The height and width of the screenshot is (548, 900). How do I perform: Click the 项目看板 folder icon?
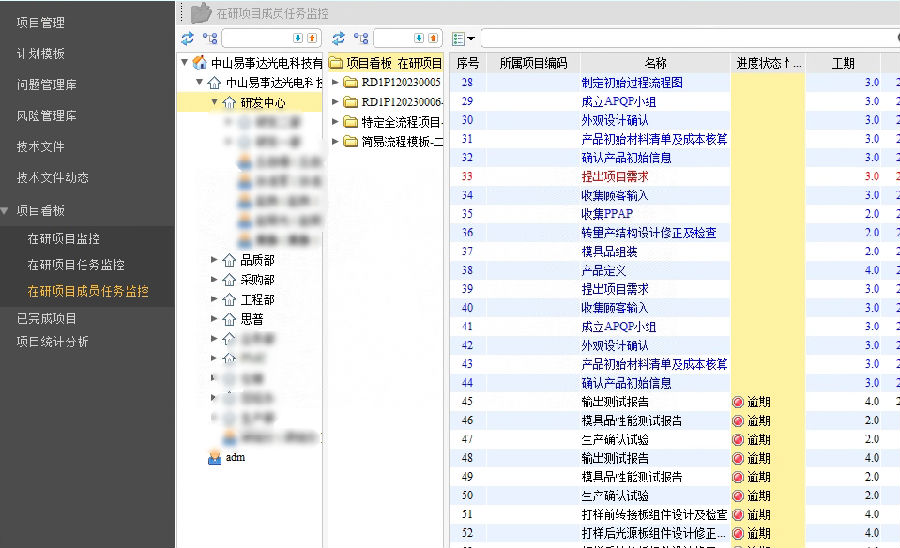point(337,63)
